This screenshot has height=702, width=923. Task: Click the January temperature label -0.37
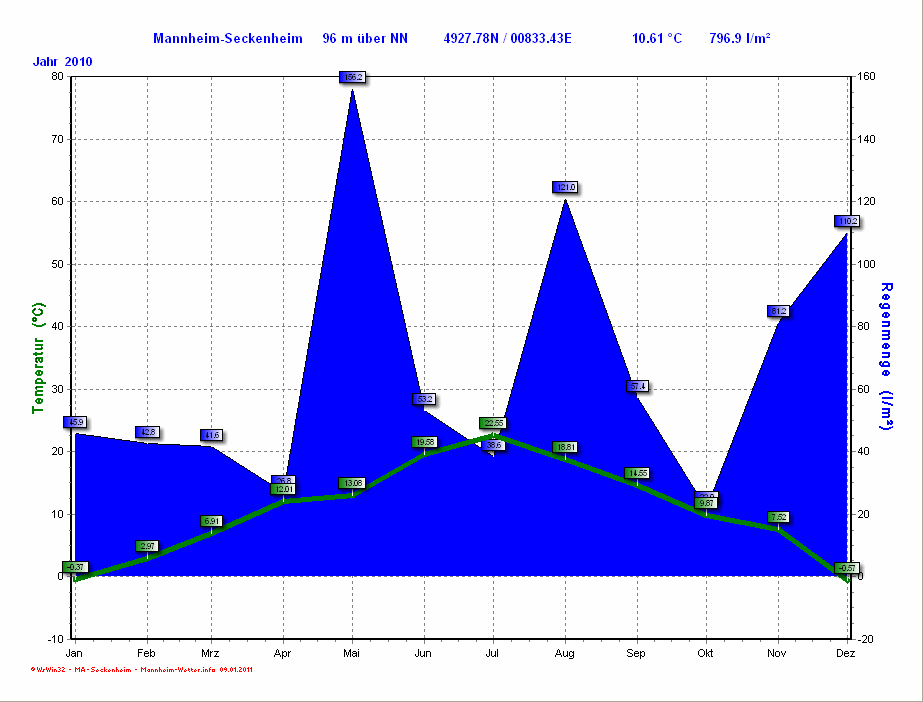75,567
